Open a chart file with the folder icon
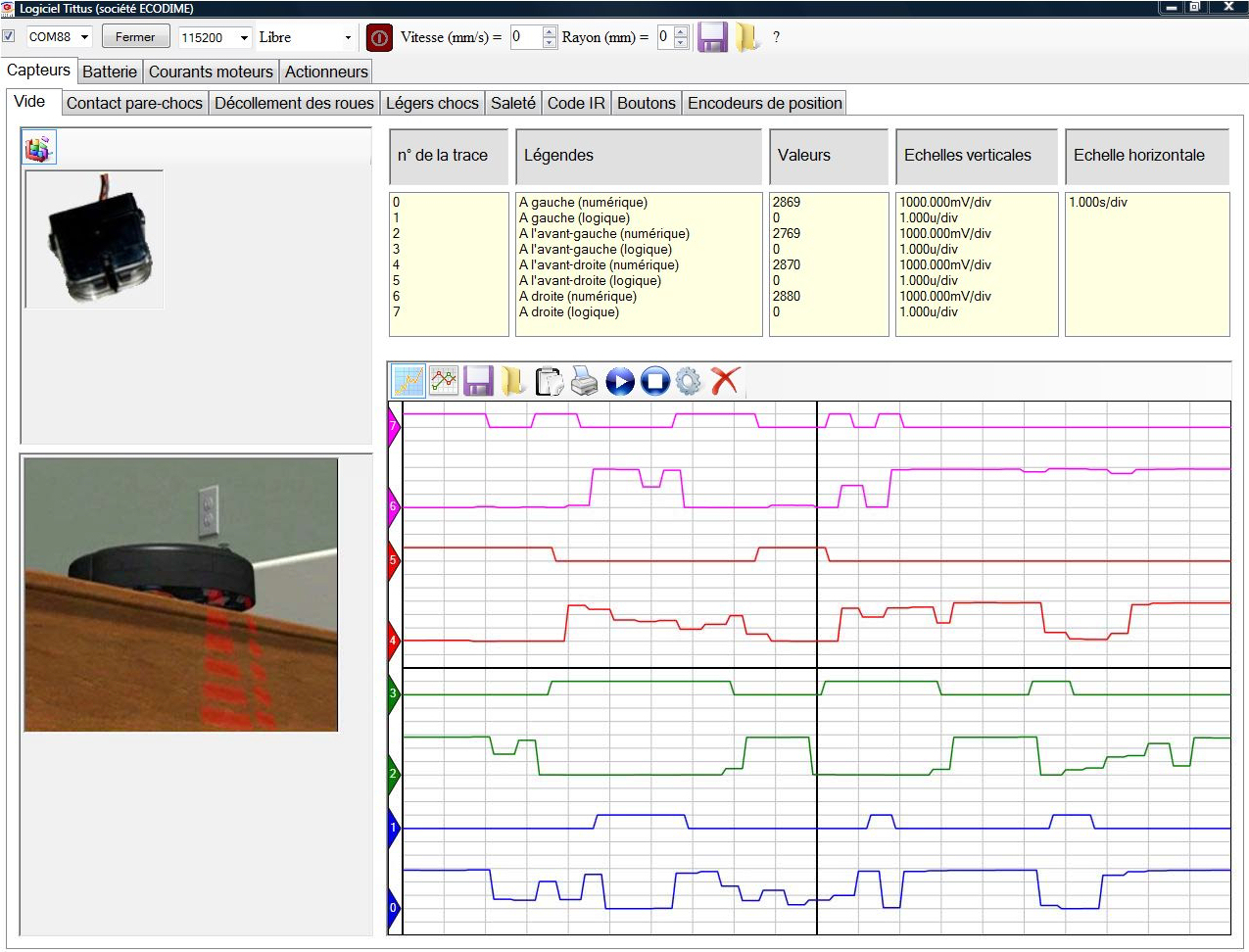1249x952 pixels. (x=513, y=381)
